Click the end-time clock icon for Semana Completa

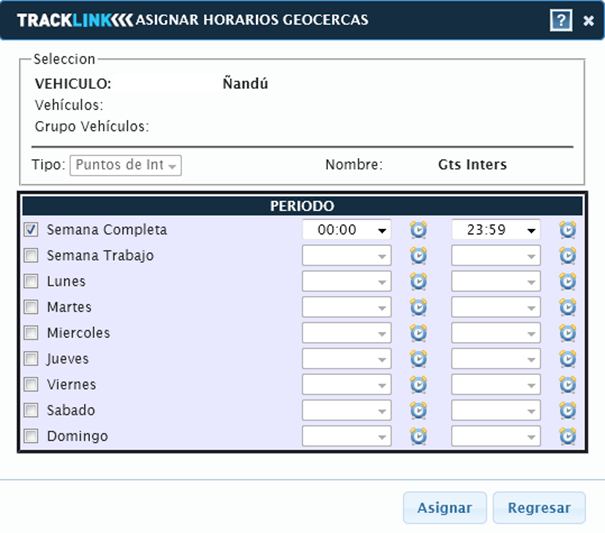click(567, 230)
